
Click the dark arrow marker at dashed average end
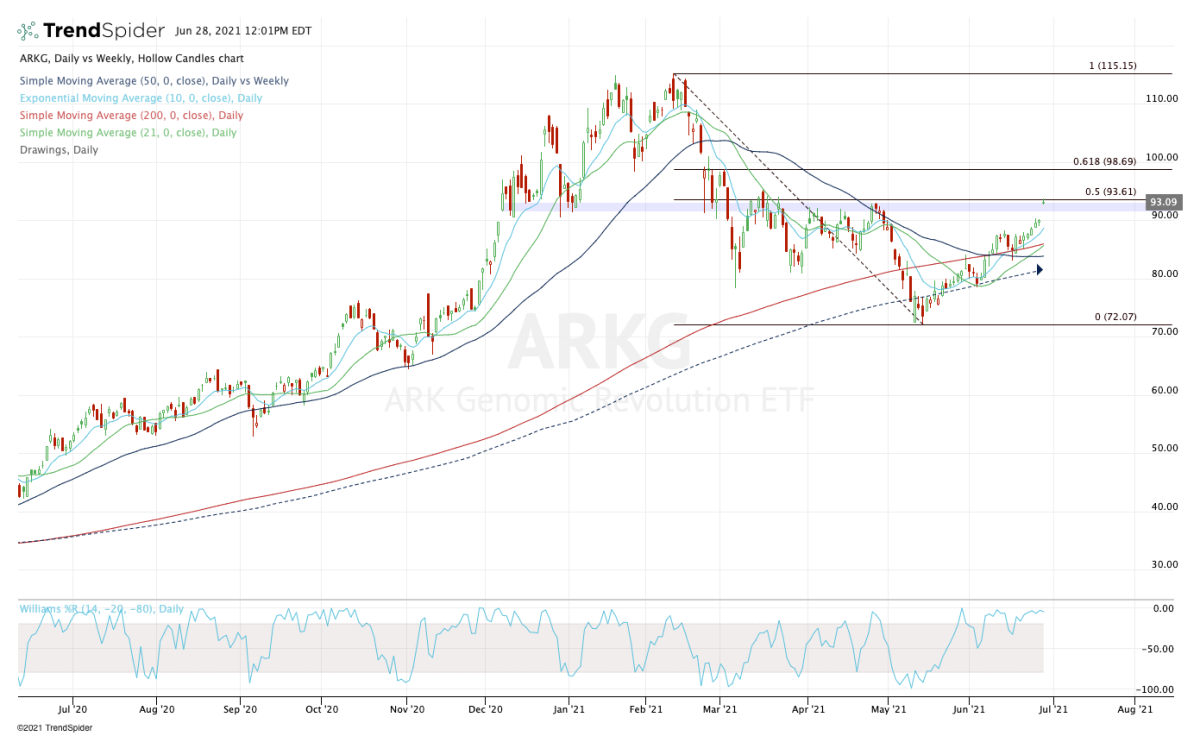pos(1038,270)
